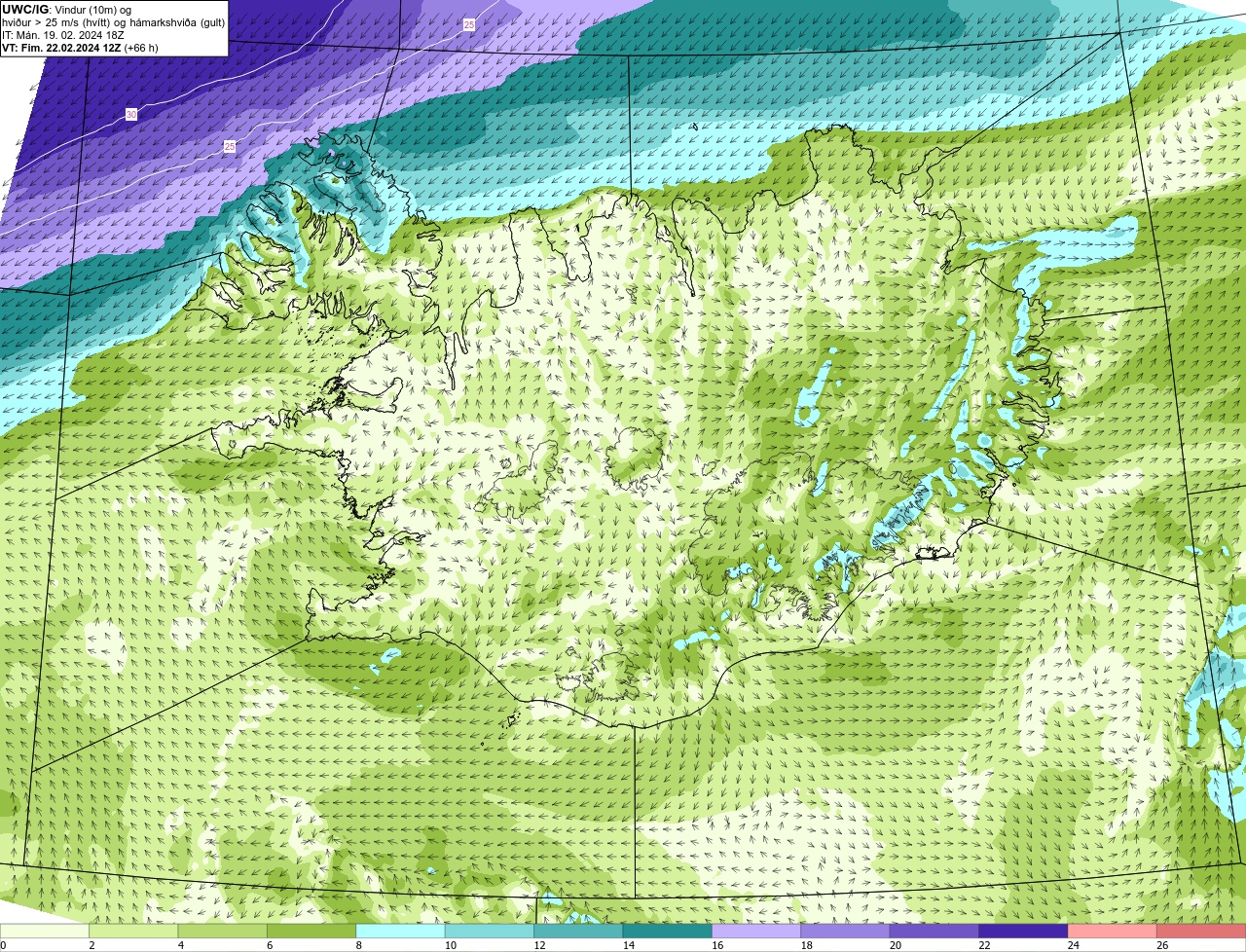Image resolution: width=1246 pixels, height=952 pixels.
Task: Click the pale yellow 0–2 legend swatch
Action: 45,931
